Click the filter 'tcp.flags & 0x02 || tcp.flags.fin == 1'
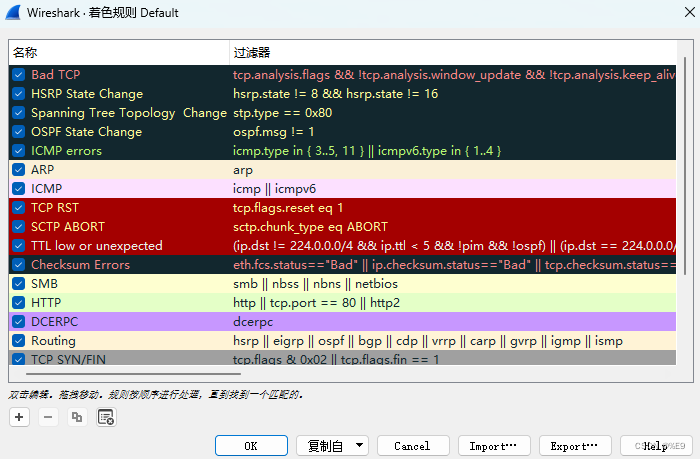This screenshot has width=700, height=459. pos(336,359)
